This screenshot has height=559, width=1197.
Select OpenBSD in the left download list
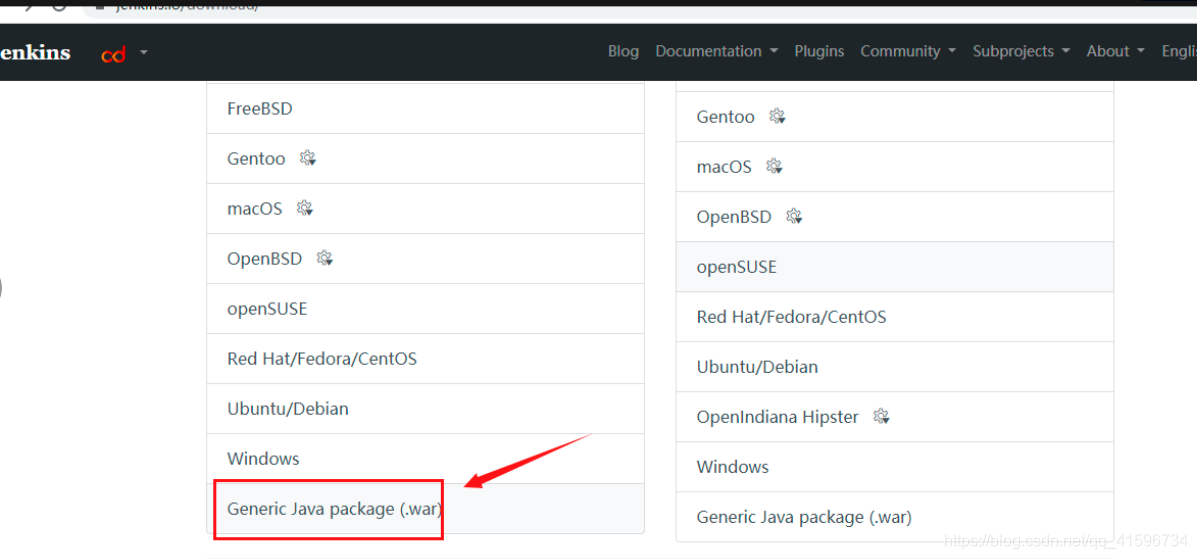(x=425, y=259)
